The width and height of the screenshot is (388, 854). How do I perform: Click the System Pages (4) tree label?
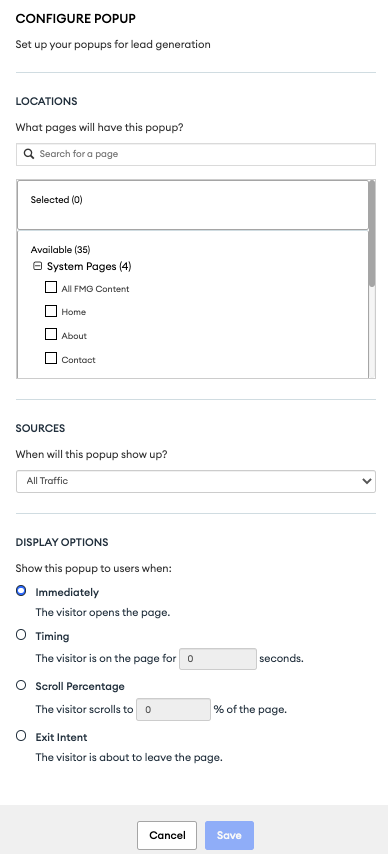coord(89,267)
